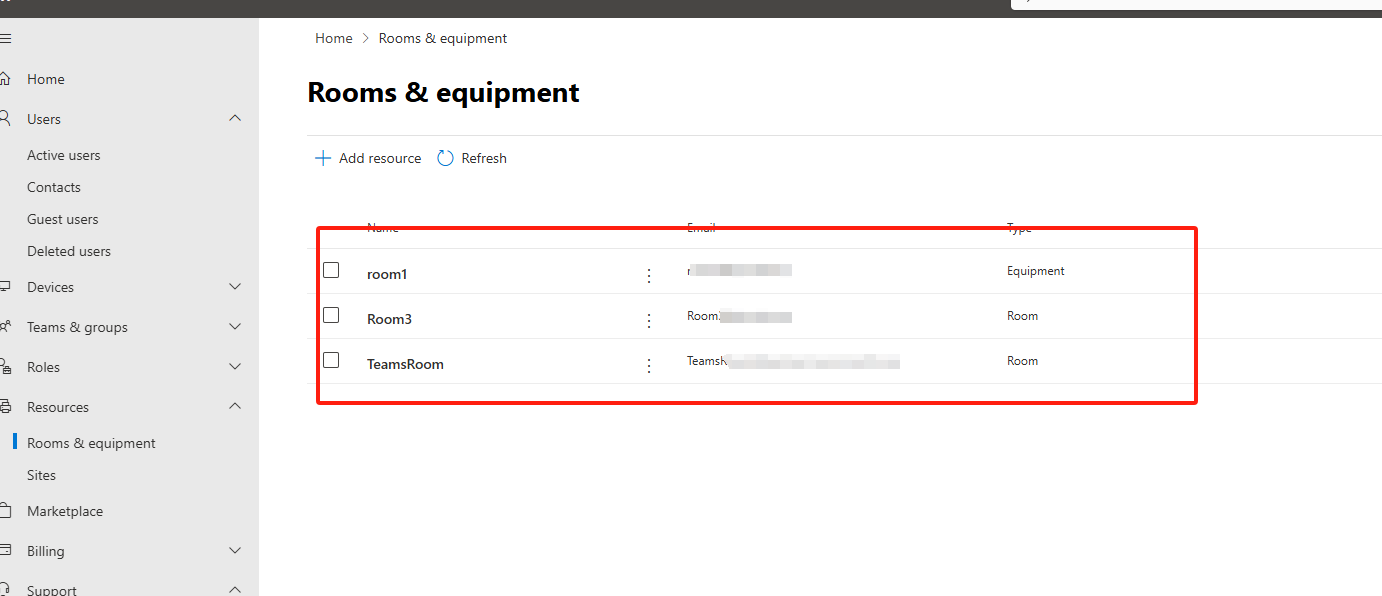
Task: Expand the Billing section chevron
Action: [235, 550]
